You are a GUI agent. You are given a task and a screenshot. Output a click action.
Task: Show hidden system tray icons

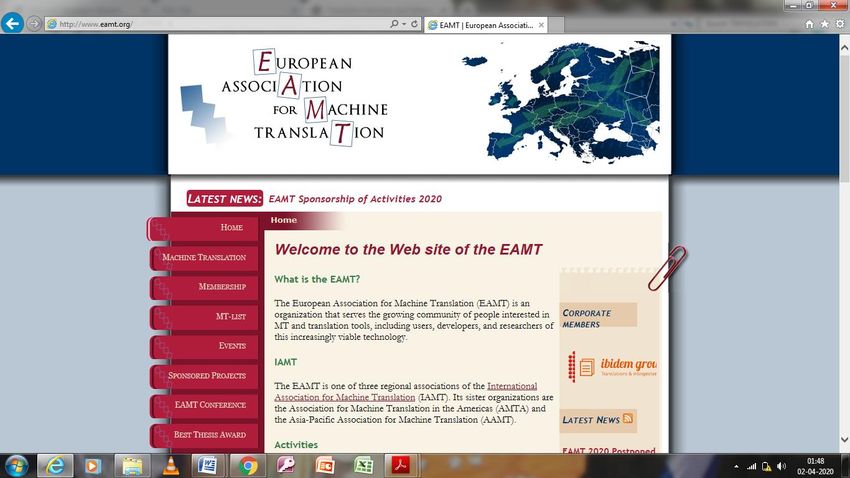736,466
